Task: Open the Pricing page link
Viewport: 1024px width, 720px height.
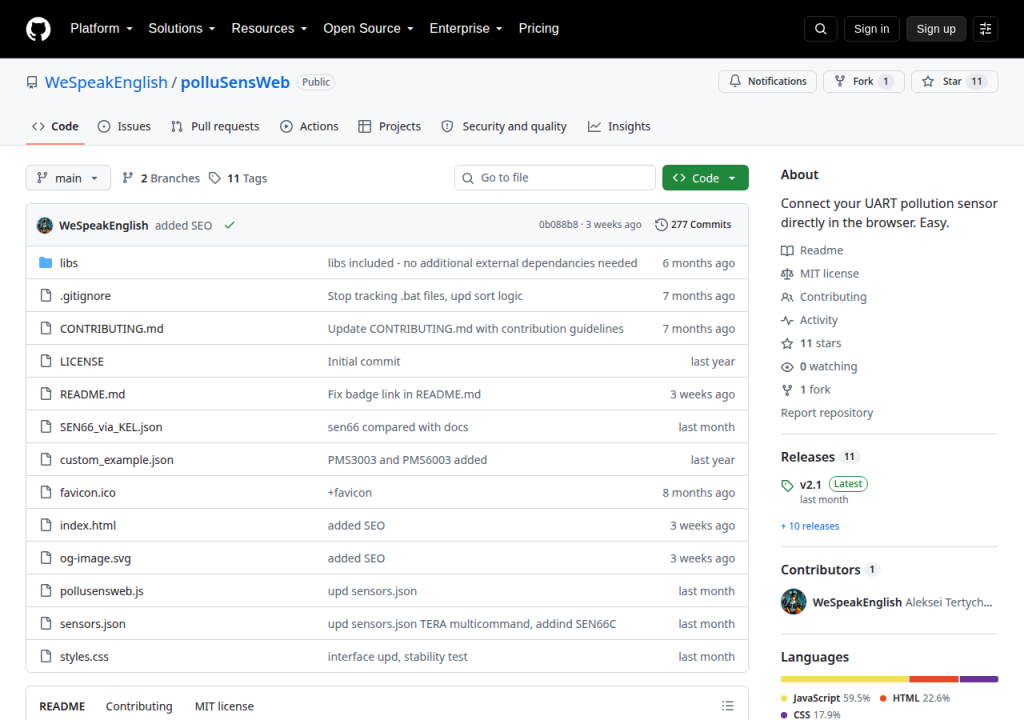Action: pyautogui.click(x=538, y=29)
